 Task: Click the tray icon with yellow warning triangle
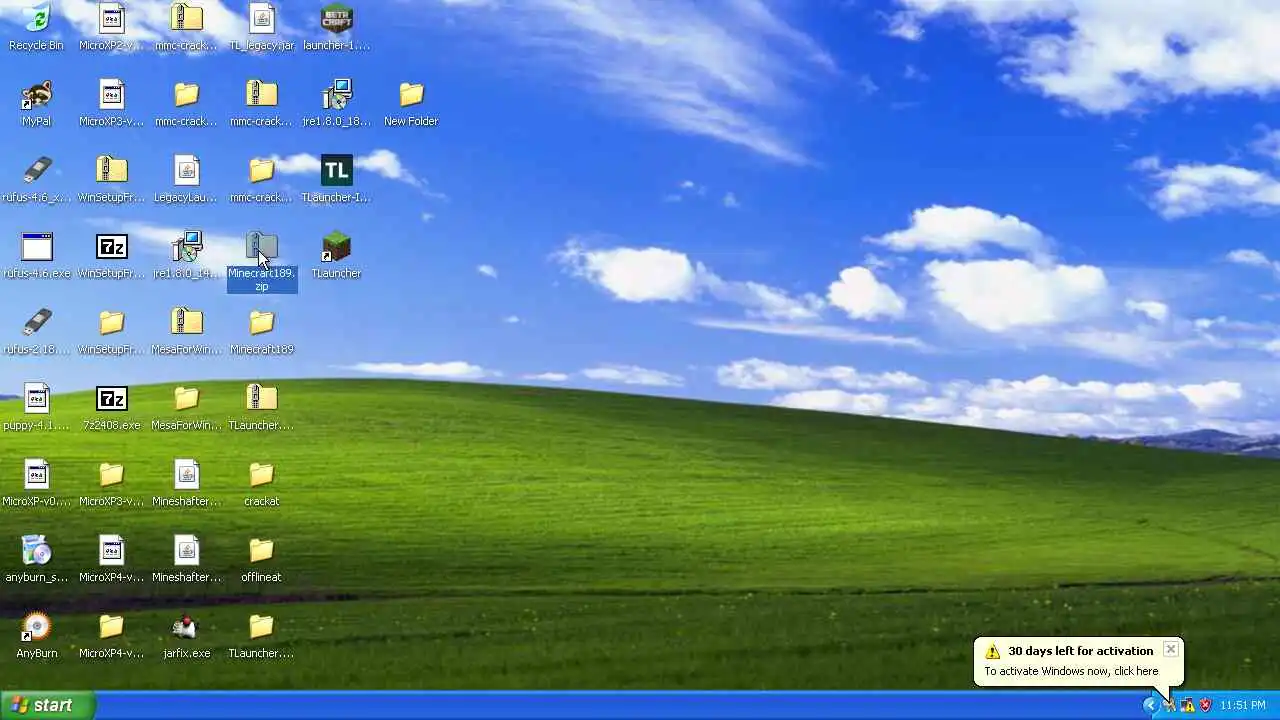[x=1187, y=705]
